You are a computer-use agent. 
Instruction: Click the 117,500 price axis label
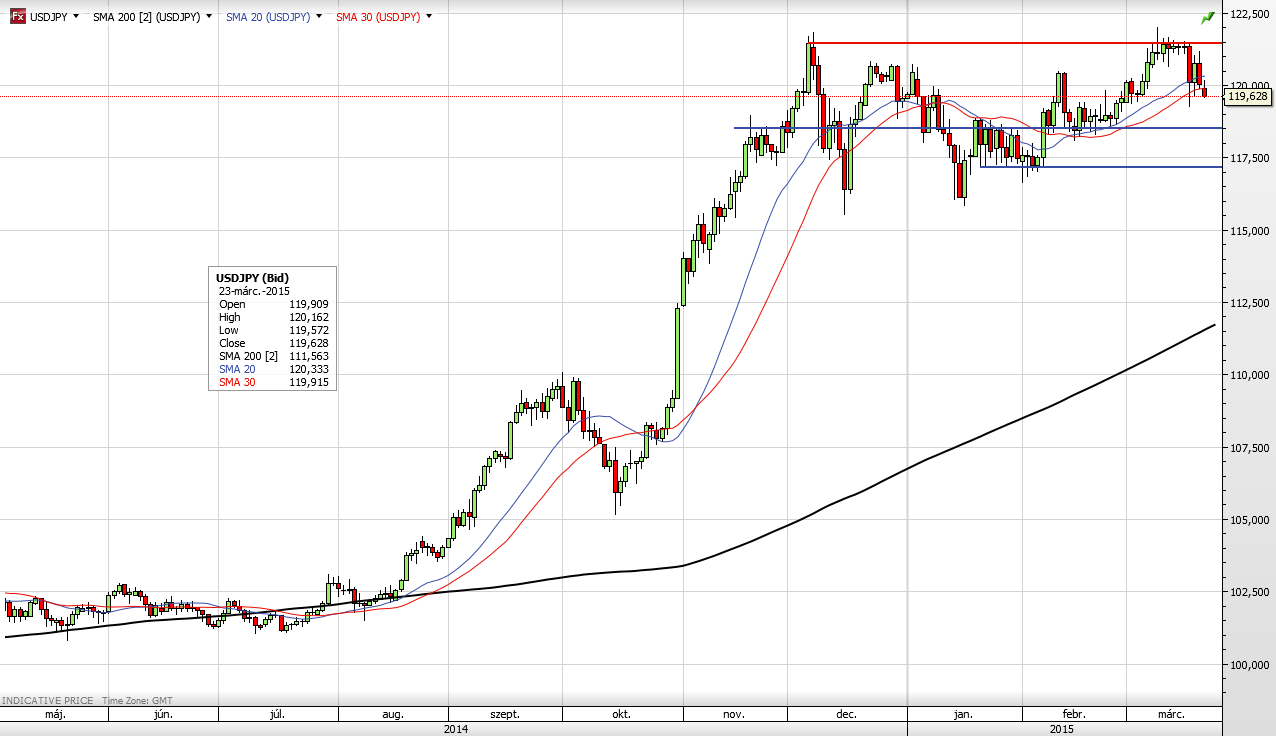click(x=1249, y=158)
